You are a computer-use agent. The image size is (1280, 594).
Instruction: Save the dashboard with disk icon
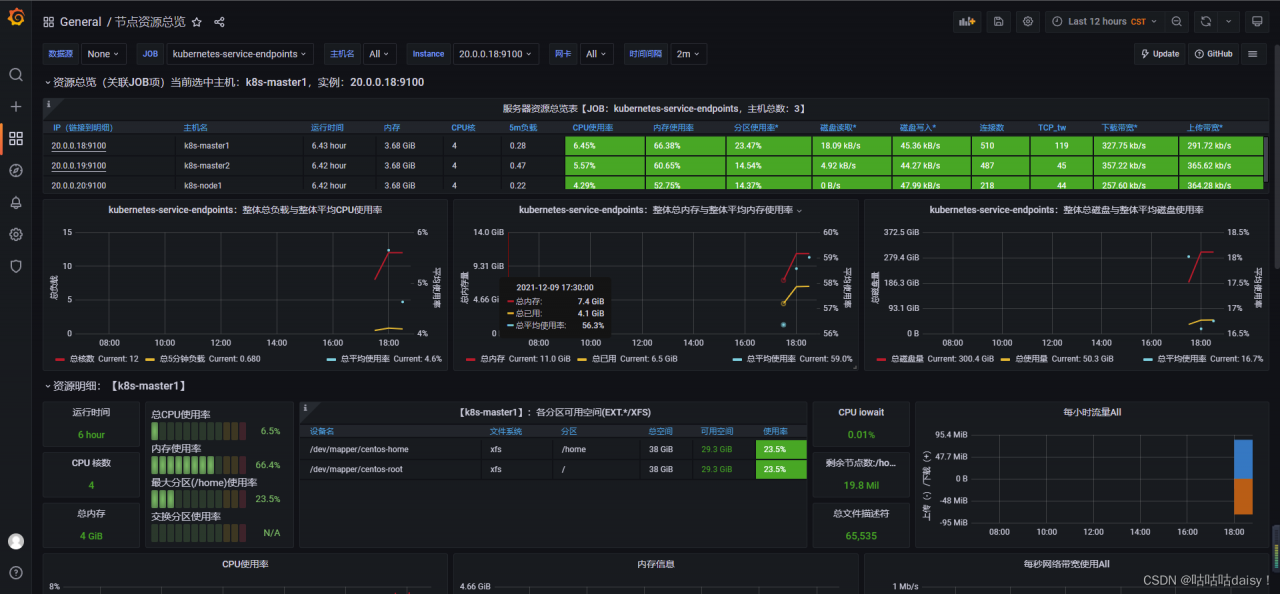coord(998,21)
